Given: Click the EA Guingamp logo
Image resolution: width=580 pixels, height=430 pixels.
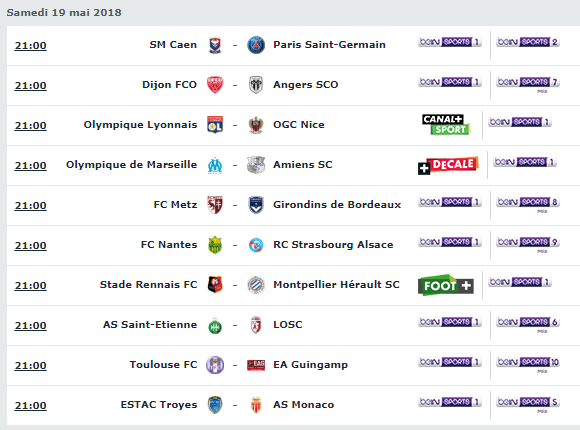Looking at the screenshot, I should (256, 365).
